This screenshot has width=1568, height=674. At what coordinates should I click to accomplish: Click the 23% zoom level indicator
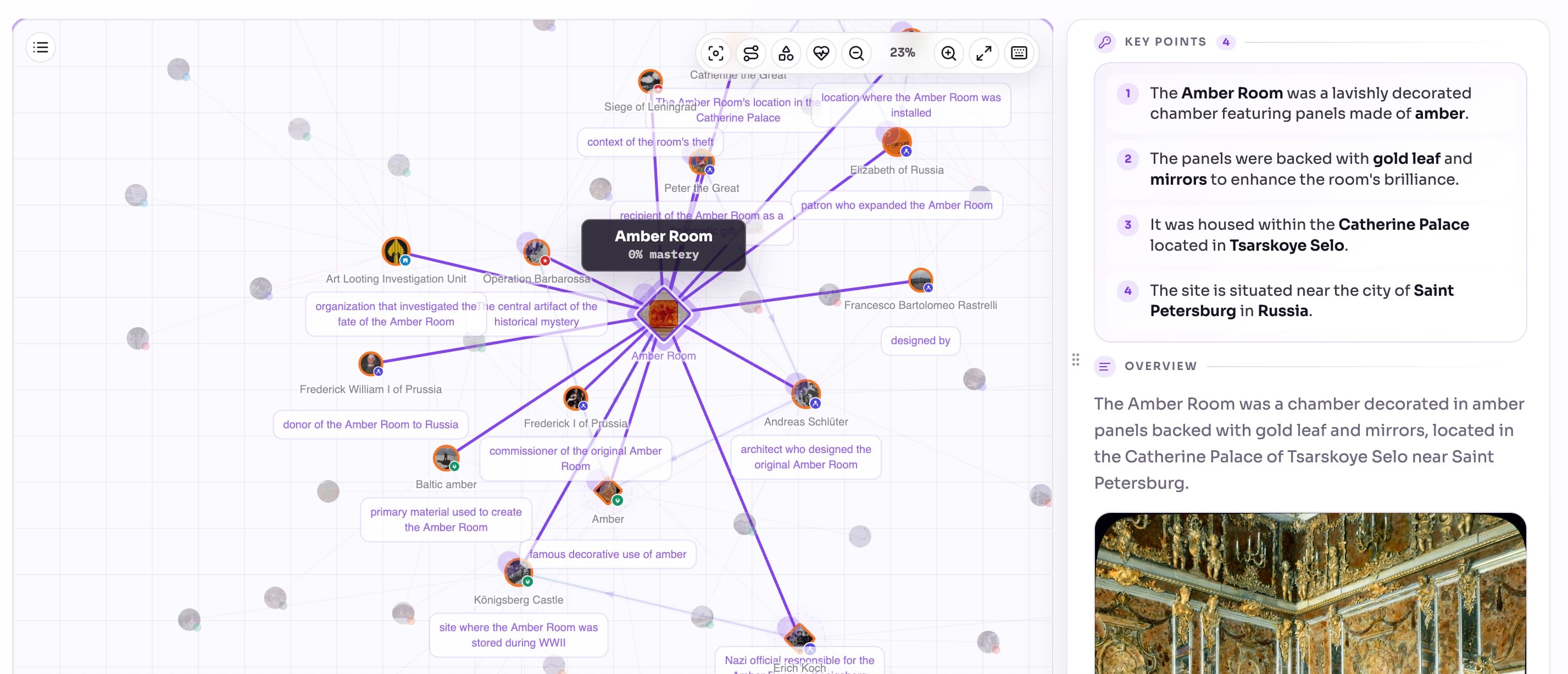click(902, 53)
